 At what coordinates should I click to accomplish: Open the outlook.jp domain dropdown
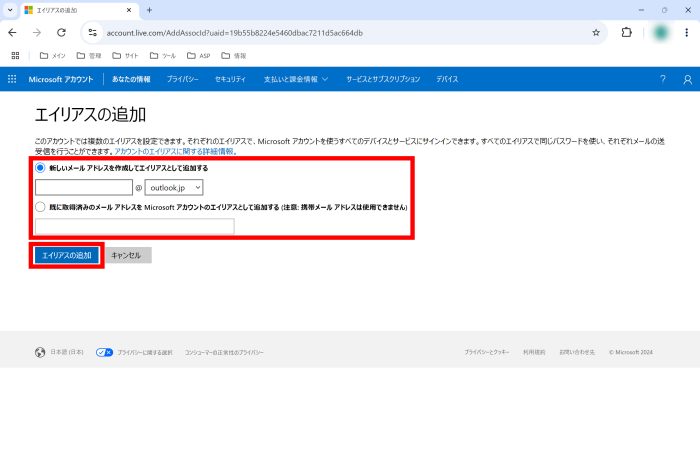[x=174, y=187]
